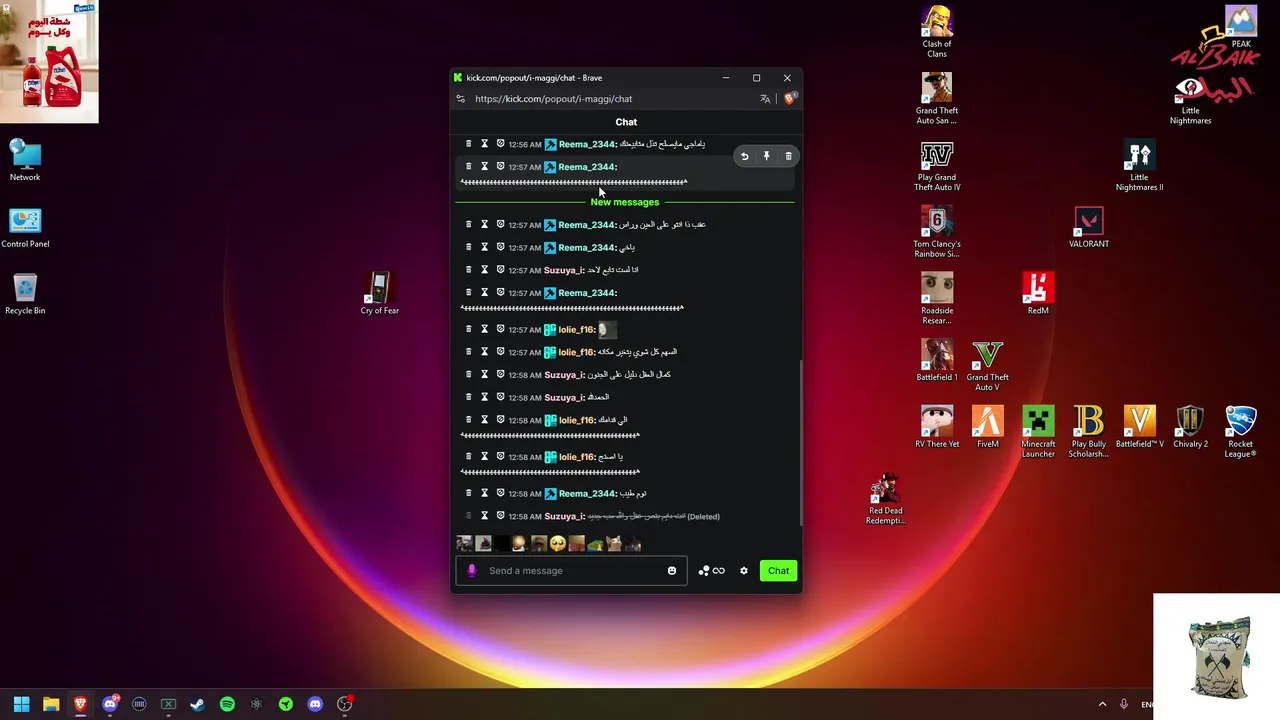Ban Reema_2344 via shield on 12:58 AM row
This screenshot has width=1280, height=720.
click(500, 493)
